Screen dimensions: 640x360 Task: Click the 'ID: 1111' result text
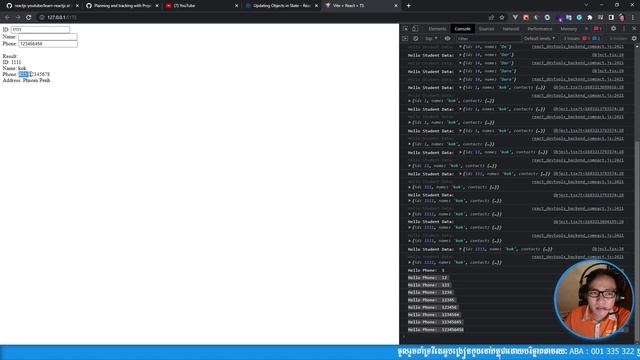[12, 62]
